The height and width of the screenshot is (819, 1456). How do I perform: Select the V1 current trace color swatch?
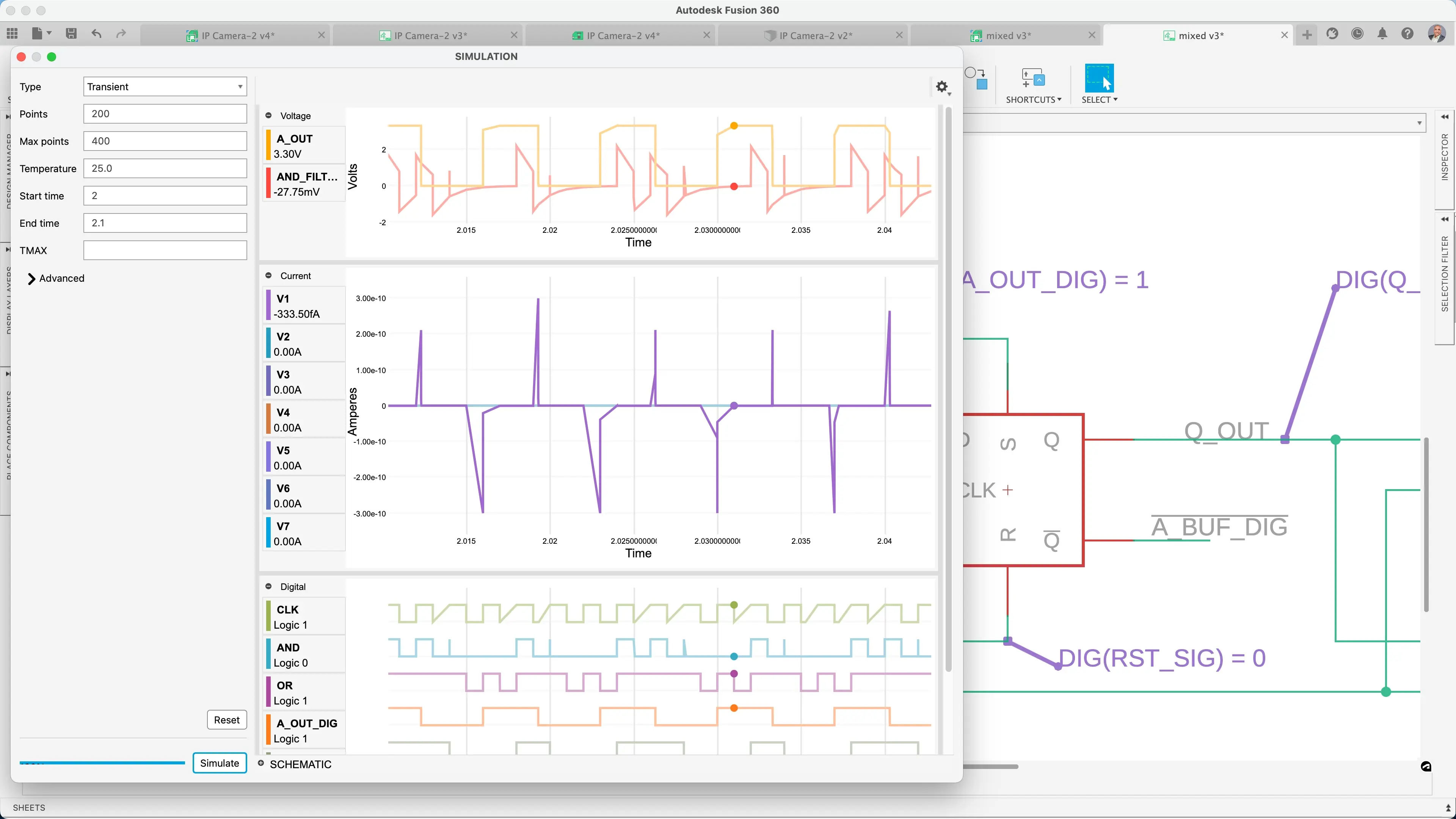click(x=268, y=306)
